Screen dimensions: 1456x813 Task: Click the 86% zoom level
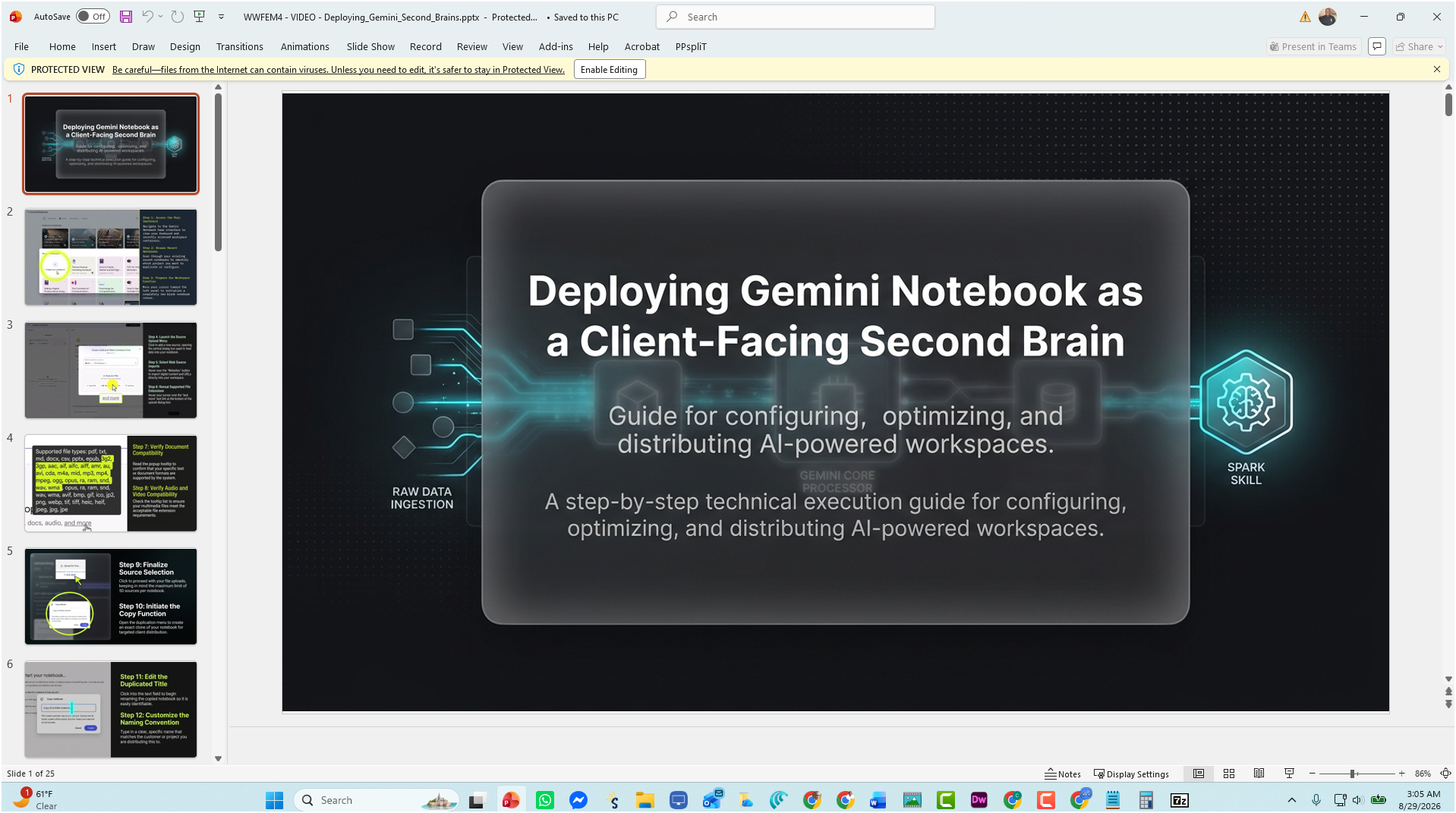pyautogui.click(x=1423, y=774)
